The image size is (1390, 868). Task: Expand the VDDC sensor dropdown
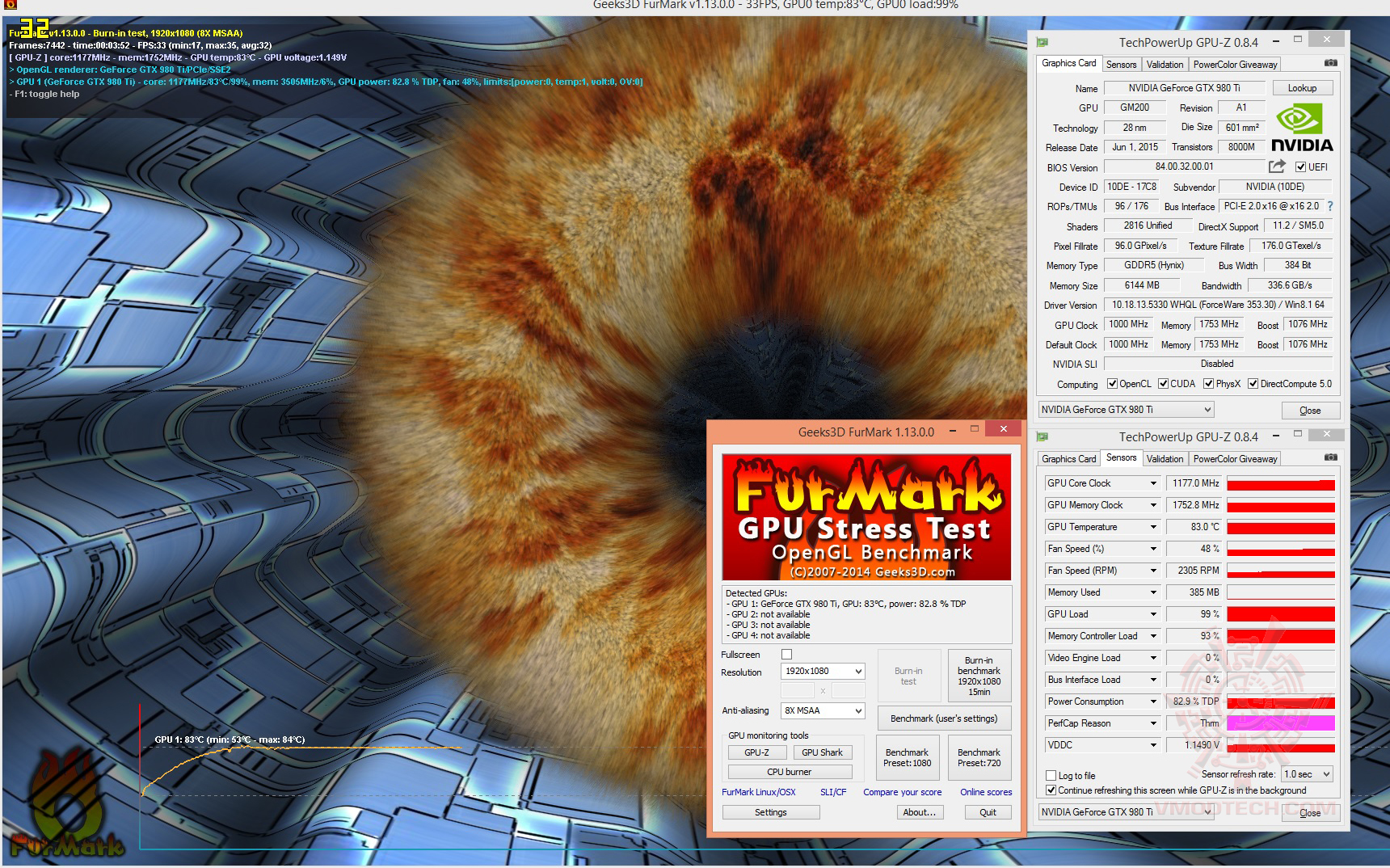[x=1153, y=745]
